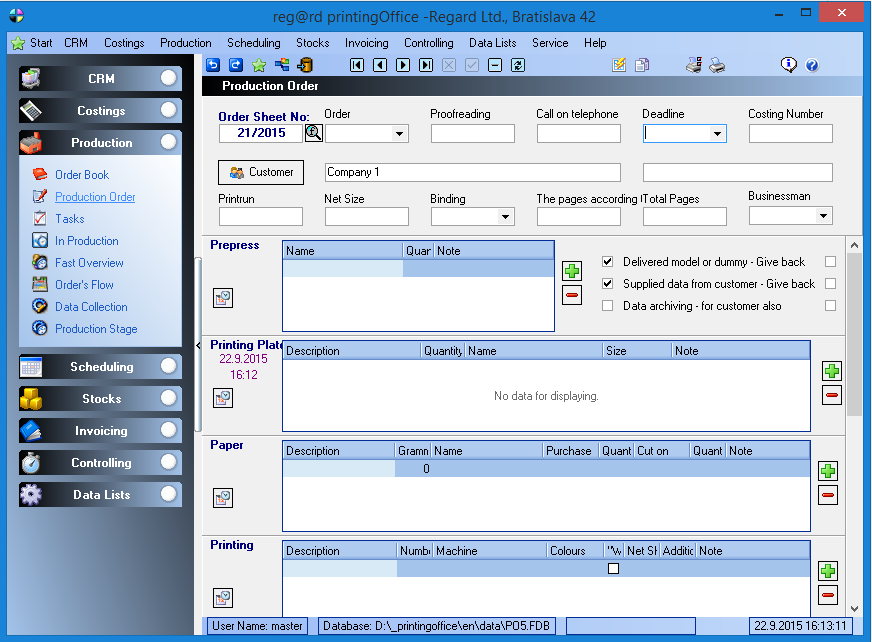Open the Data Lists menu
Viewport: 872px width, 642px height.
492,43
